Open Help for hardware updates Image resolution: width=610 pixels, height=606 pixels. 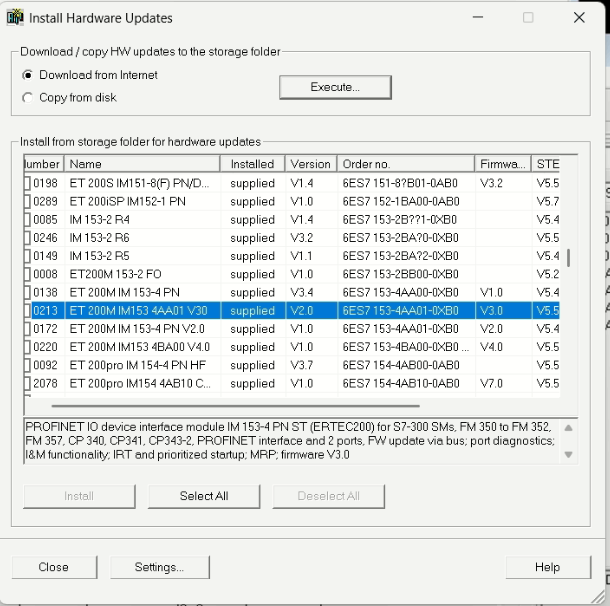pyautogui.click(x=548, y=567)
